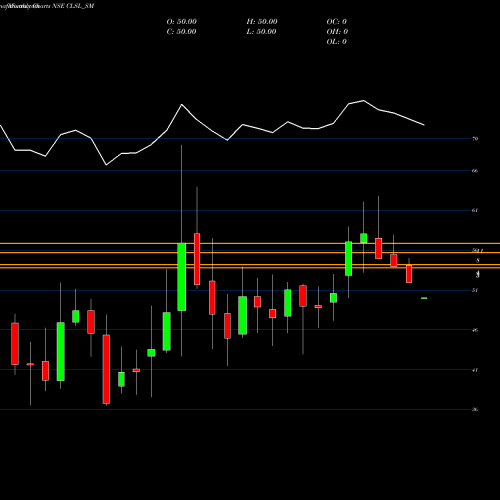Image resolution: width=500 pixels, height=500 pixels.
Task: Click the tiny green dash candle at far right
Action: (x=424, y=298)
